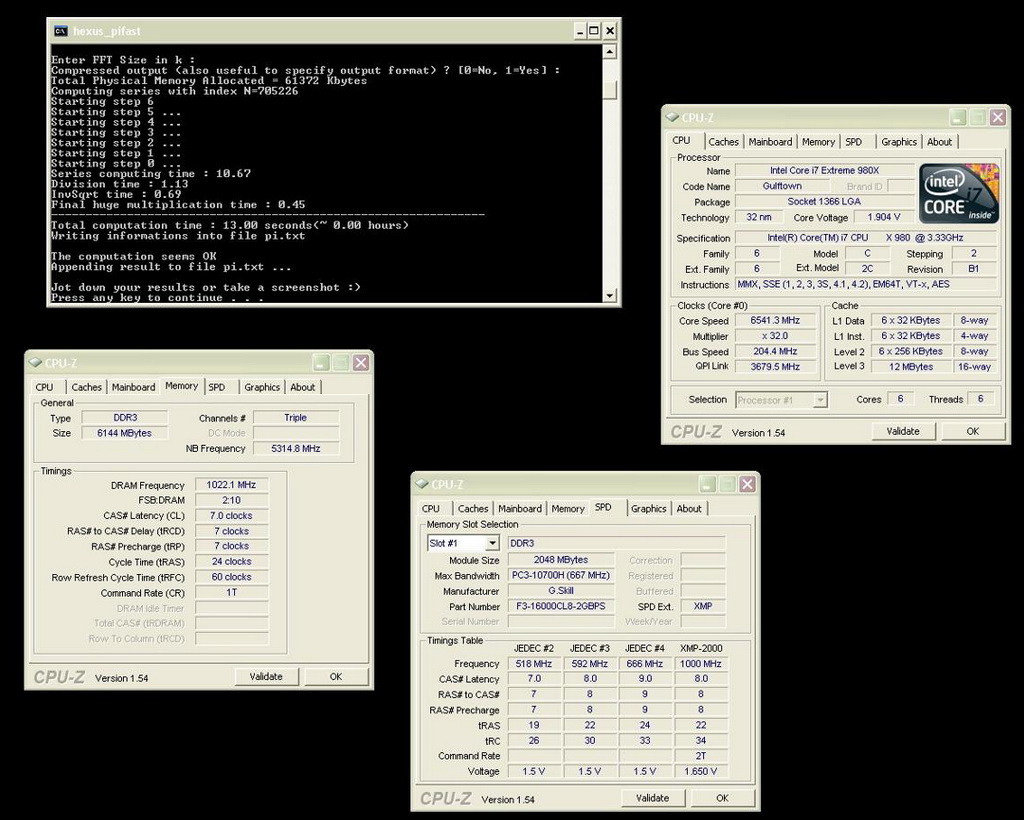
Task: Close the CPU-Z Memory window
Action: pyautogui.click(x=360, y=362)
